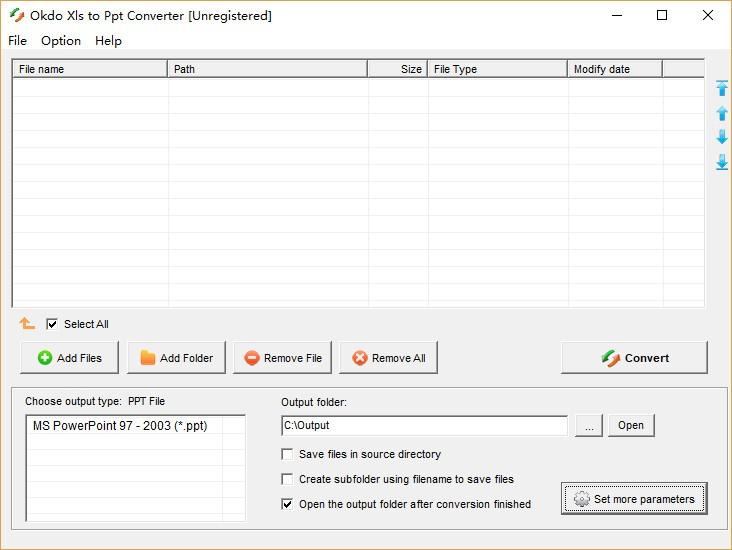Click the Remove File button

pos(282,358)
